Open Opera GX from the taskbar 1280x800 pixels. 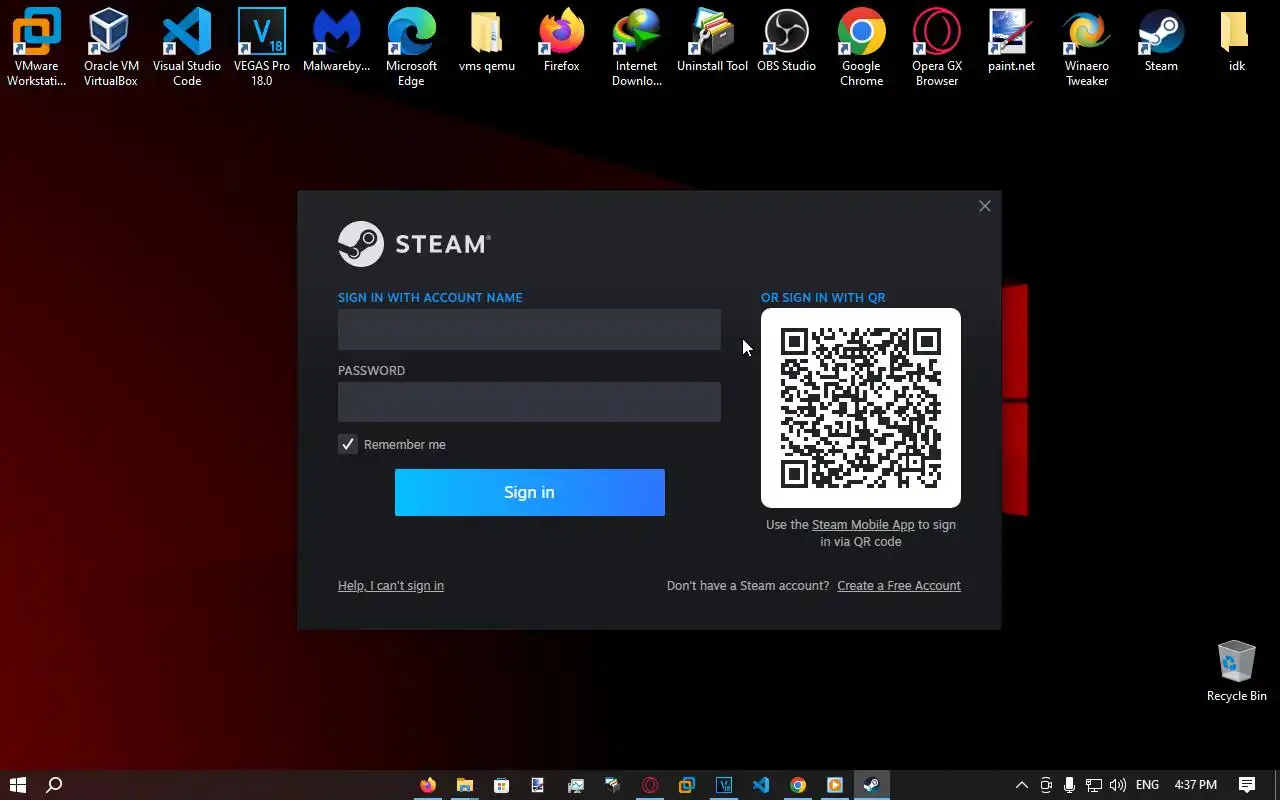tap(650, 785)
